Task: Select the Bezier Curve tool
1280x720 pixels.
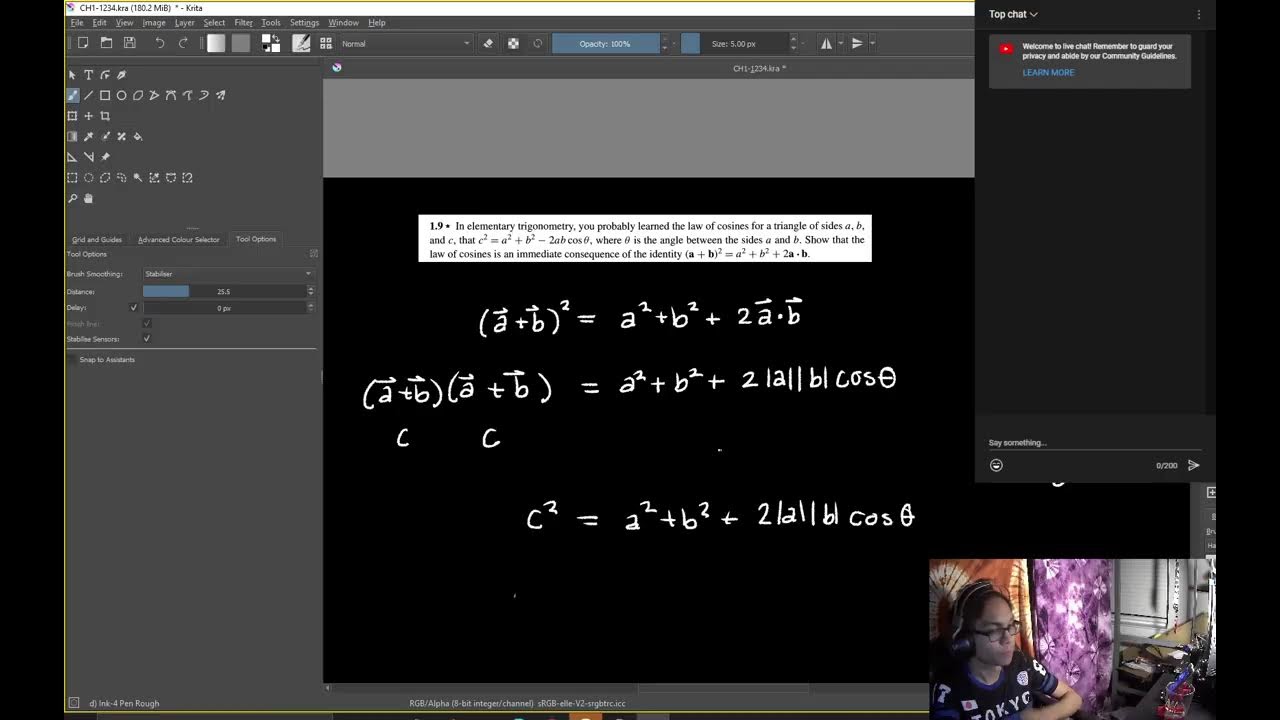Action: tap(171, 96)
